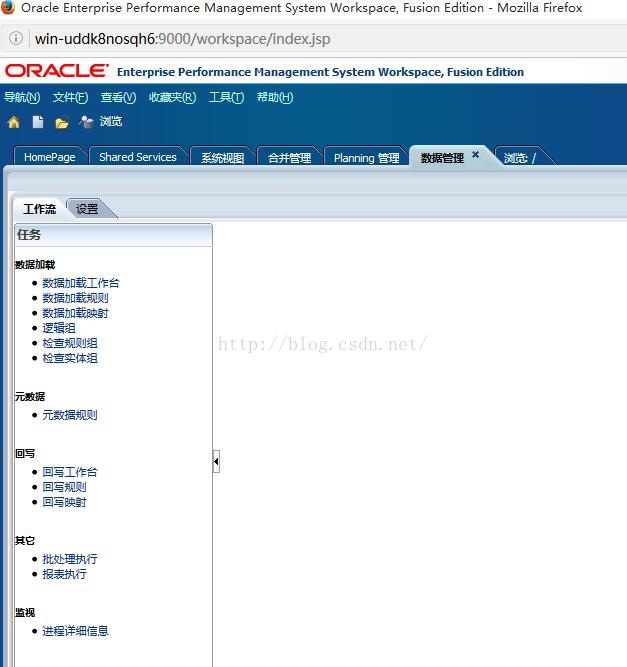Switch to the Shared Services tab
Screen dimensions: 627x667
tap(137, 157)
